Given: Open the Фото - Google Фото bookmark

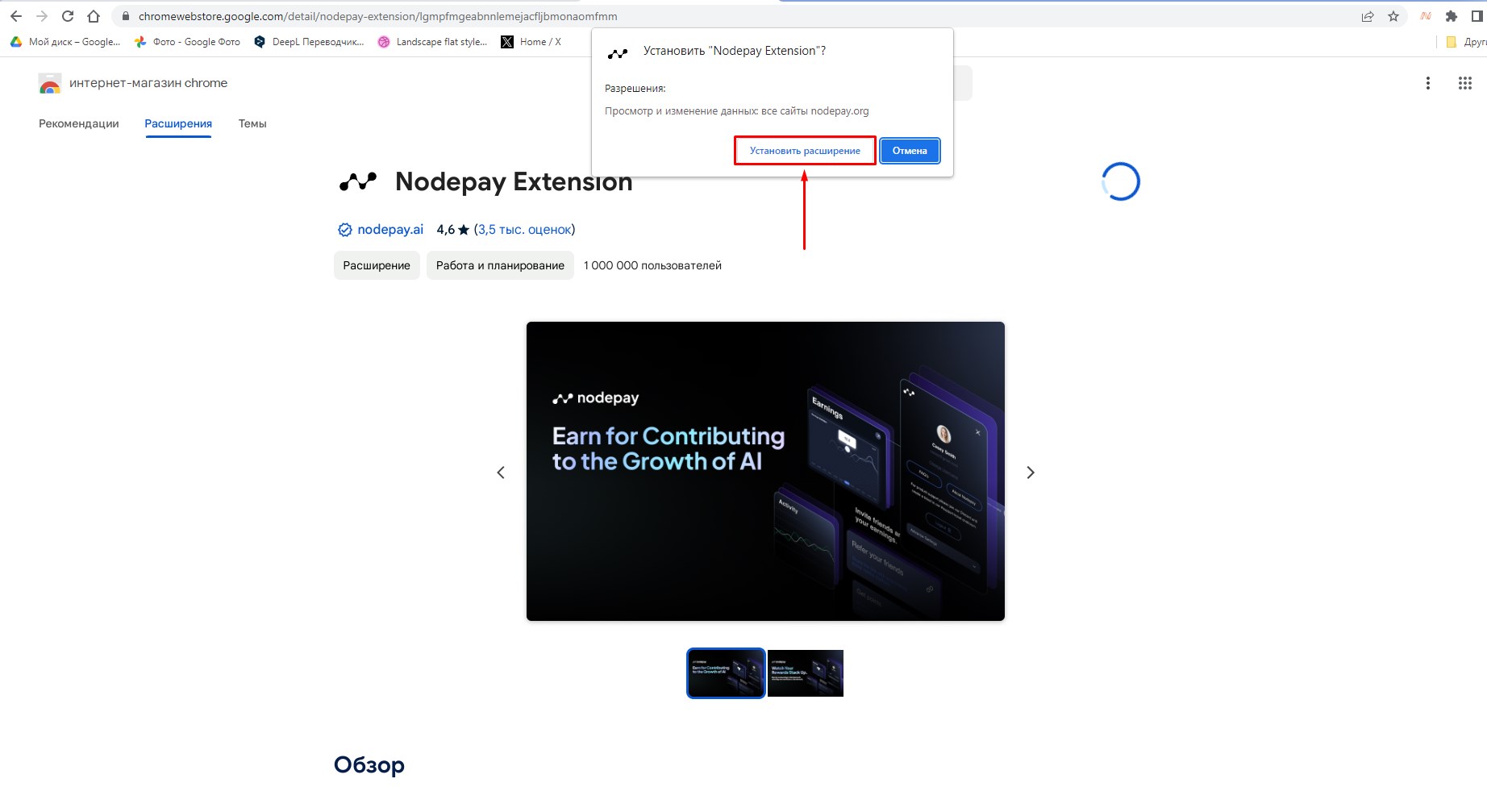Looking at the screenshot, I should [187, 42].
